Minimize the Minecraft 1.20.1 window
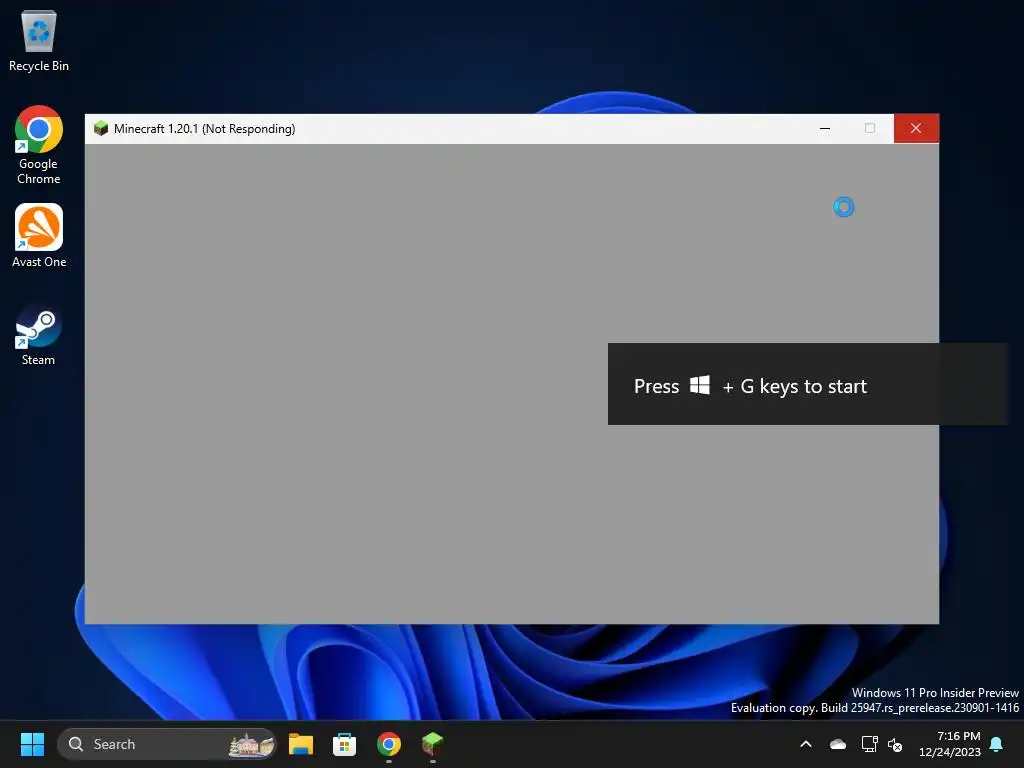Image resolution: width=1024 pixels, height=768 pixels. coord(825,129)
